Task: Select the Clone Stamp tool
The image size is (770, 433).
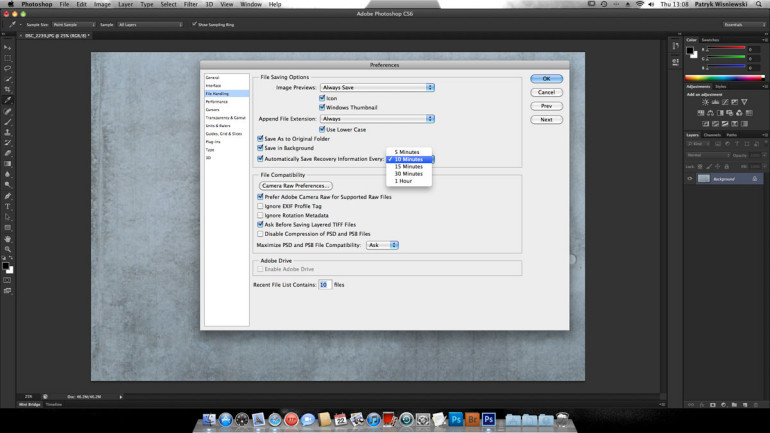Action: pos(7,133)
